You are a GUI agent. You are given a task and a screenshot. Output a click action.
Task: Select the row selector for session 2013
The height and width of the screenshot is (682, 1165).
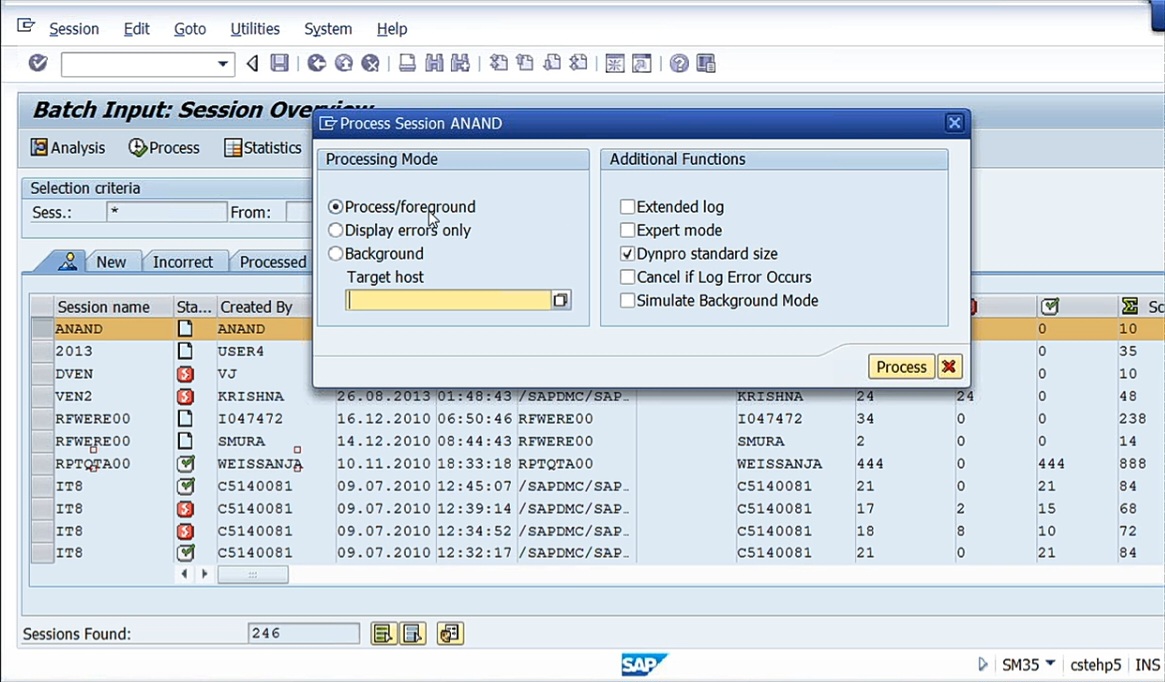click(x=42, y=351)
